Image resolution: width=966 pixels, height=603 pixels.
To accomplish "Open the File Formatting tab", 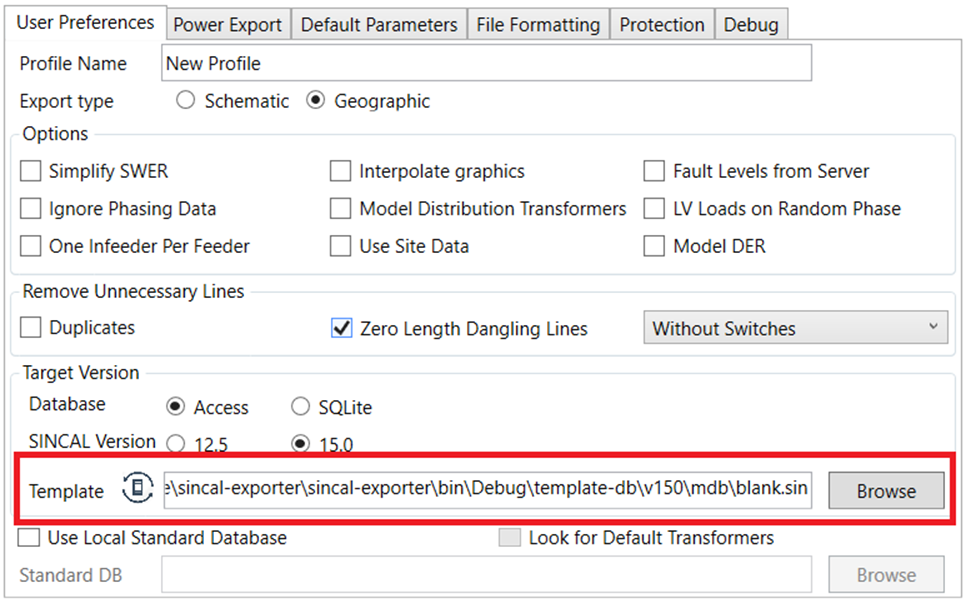I will pyautogui.click(x=538, y=25).
